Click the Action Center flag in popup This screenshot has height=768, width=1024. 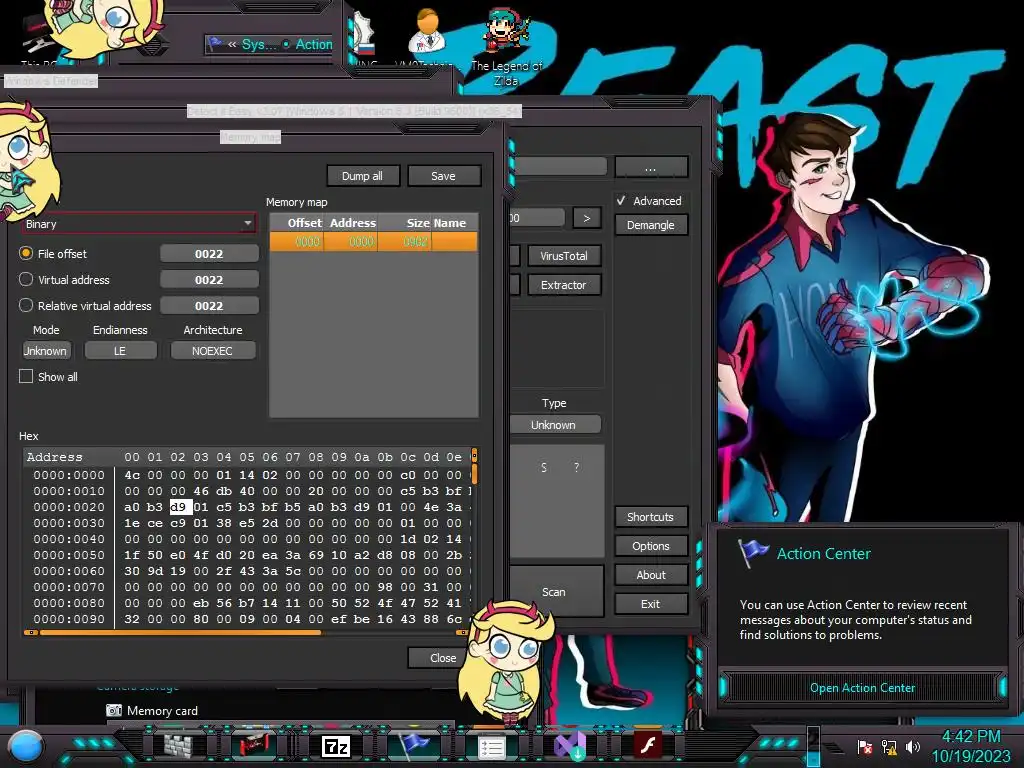(x=752, y=553)
